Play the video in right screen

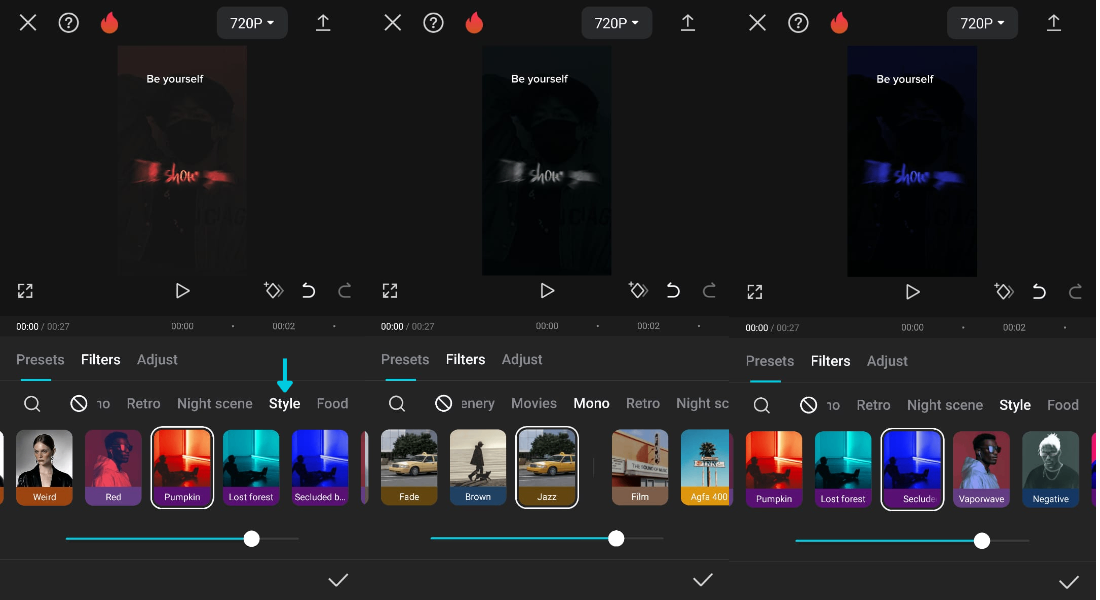click(x=913, y=292)
